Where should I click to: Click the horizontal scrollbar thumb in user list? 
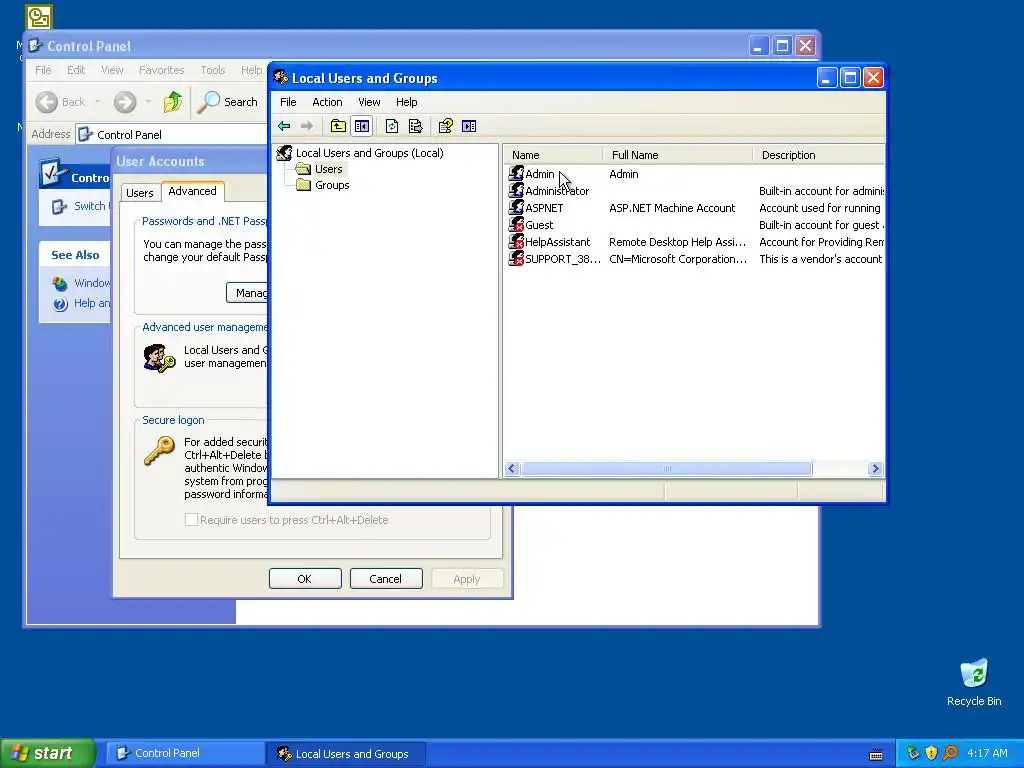(x=667, y=468)
